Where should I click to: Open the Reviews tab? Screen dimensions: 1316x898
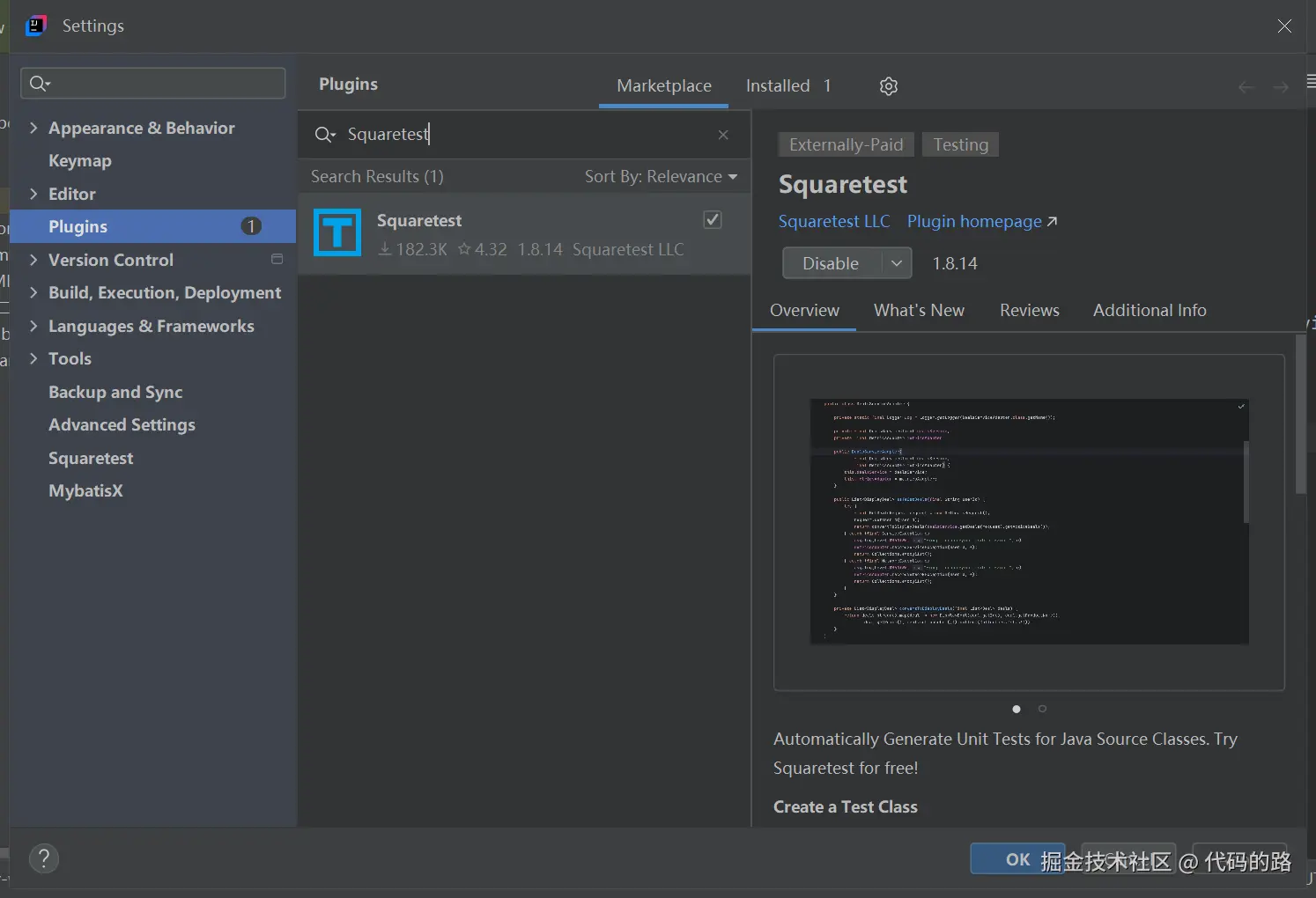1029,310
